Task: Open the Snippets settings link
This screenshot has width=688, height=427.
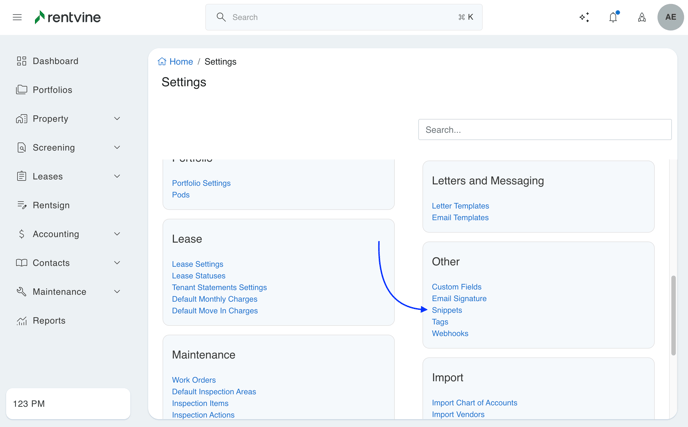Action: pyautogui.click(x=447, y=310)
